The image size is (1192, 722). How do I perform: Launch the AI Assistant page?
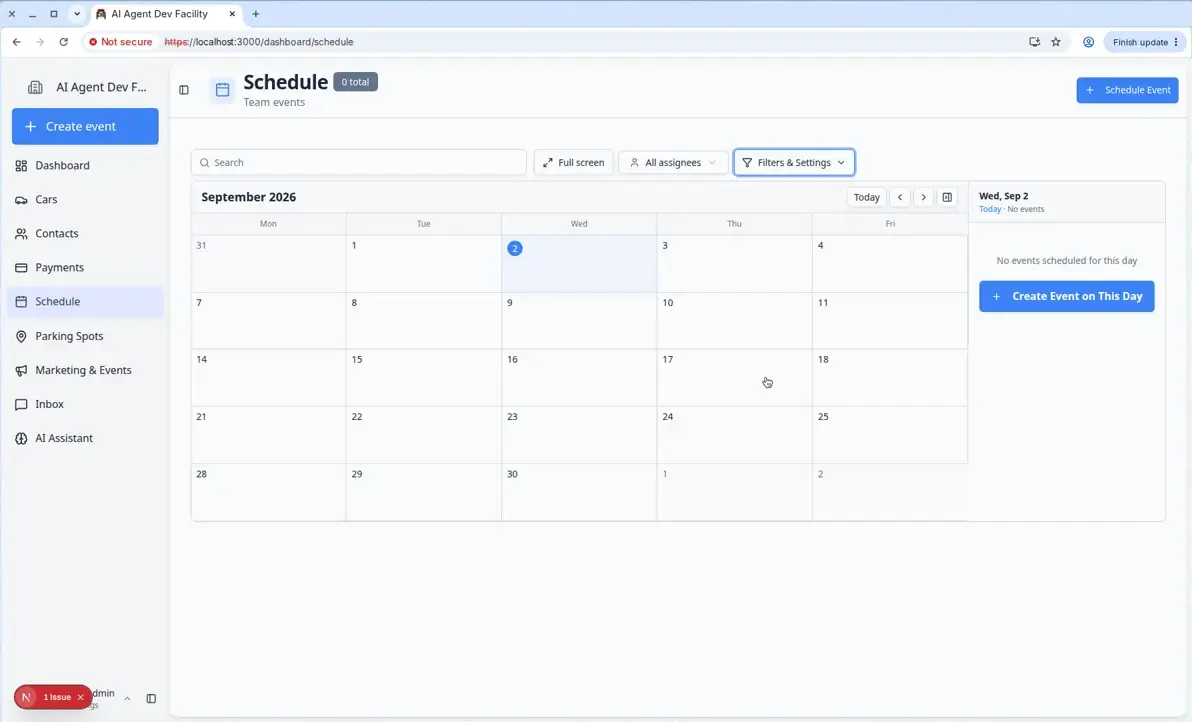tap(85, 439)
